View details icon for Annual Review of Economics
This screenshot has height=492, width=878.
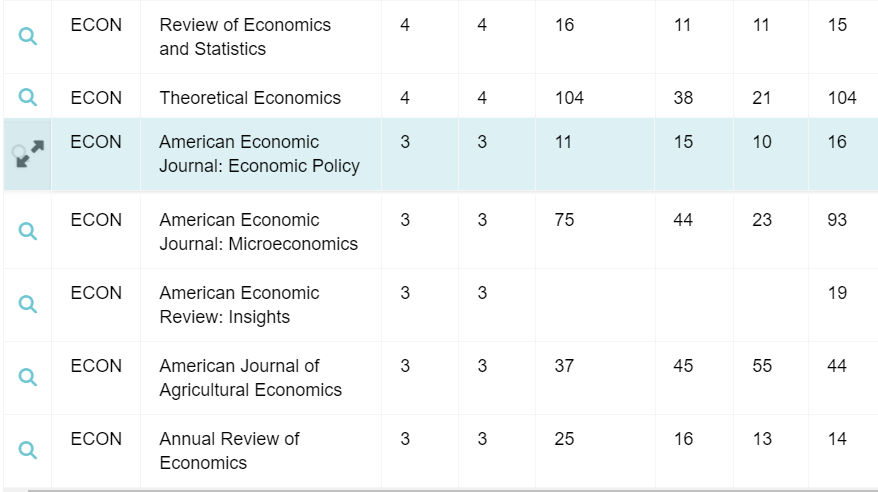(28, 450)
